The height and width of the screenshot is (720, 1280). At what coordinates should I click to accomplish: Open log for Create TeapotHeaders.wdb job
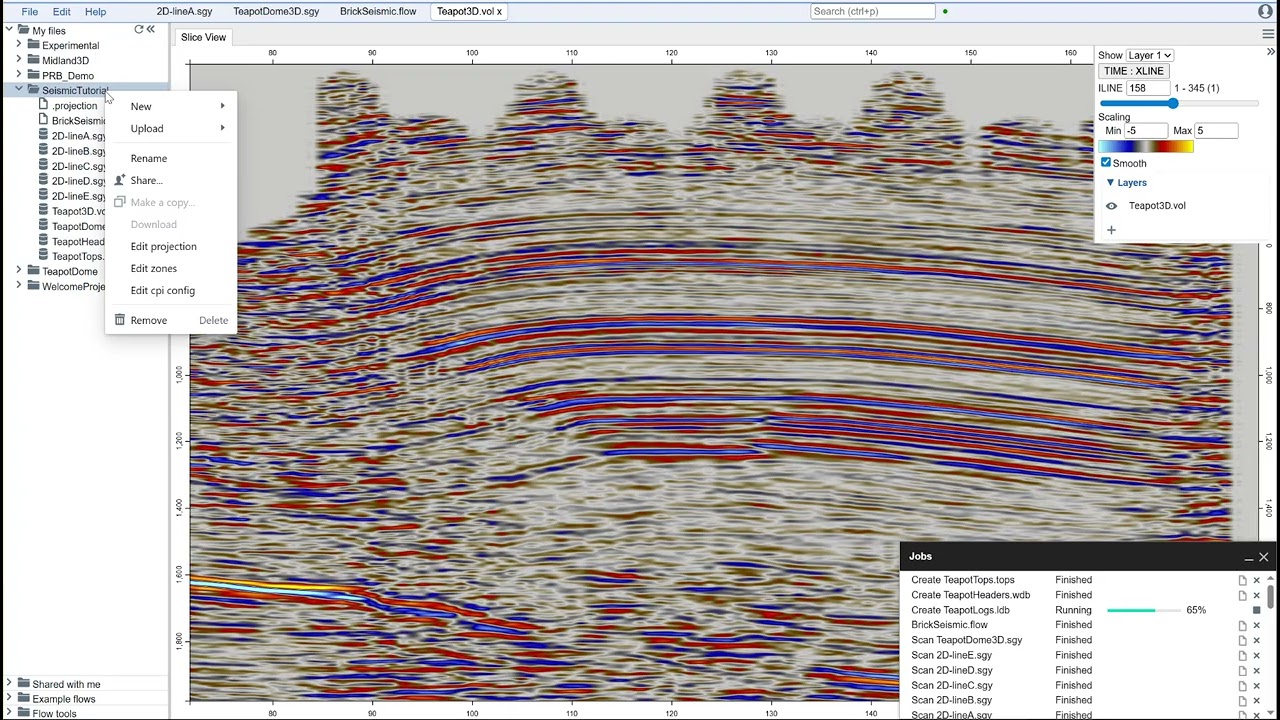[1243, 595]
